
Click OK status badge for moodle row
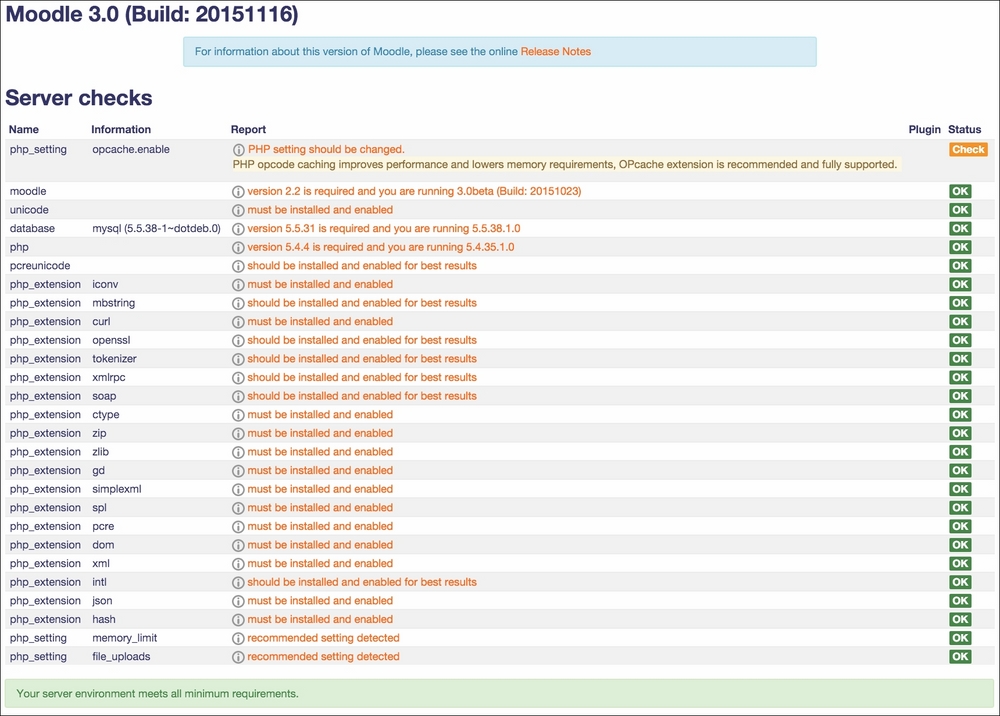960,191
